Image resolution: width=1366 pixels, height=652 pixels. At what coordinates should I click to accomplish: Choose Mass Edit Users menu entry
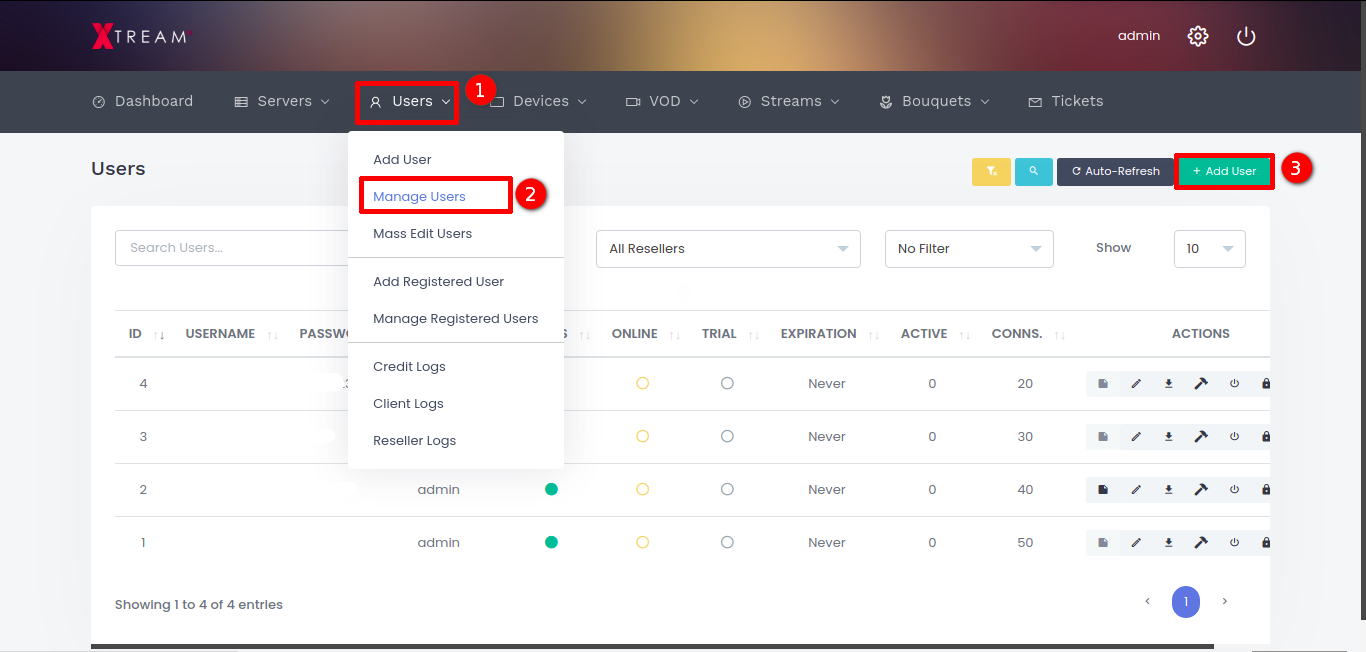[x=422, y=234]
